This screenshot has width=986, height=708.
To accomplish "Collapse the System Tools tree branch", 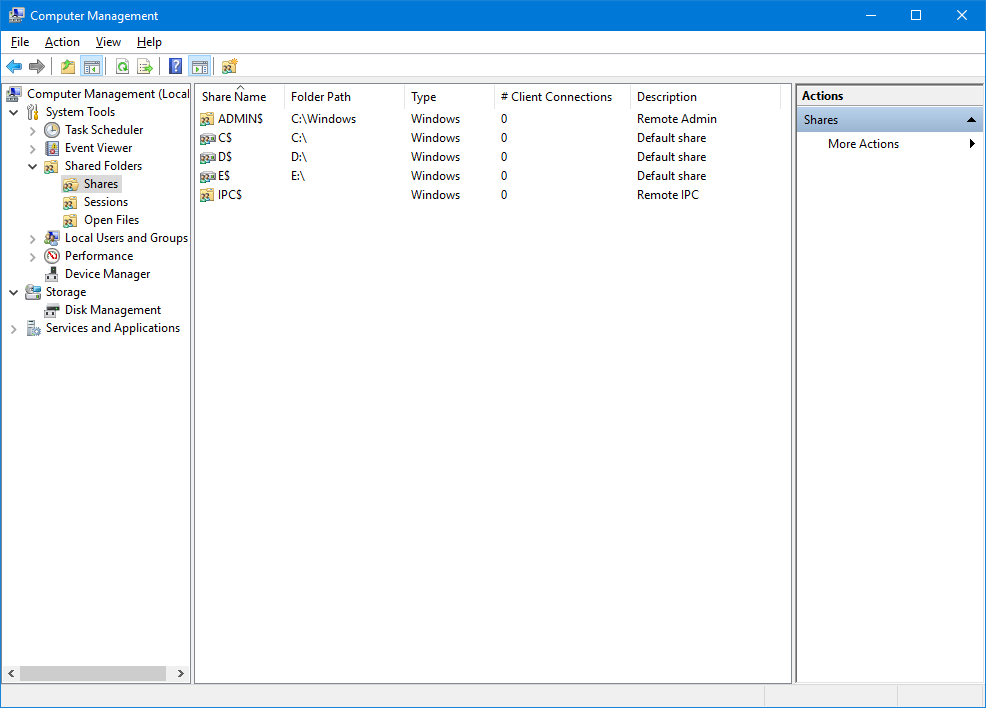I will coord(14,111).
